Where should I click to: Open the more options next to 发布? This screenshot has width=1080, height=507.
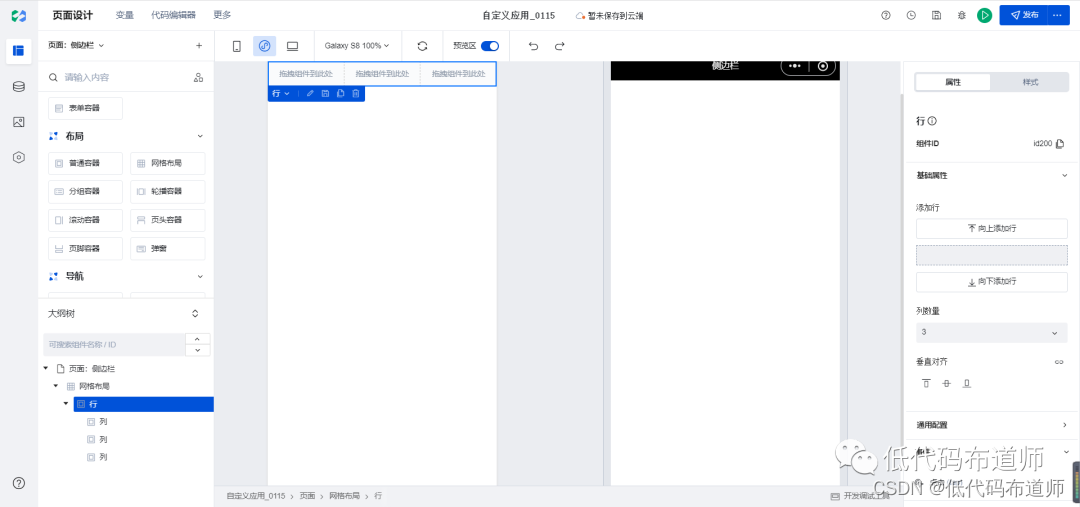(1058, 15)
